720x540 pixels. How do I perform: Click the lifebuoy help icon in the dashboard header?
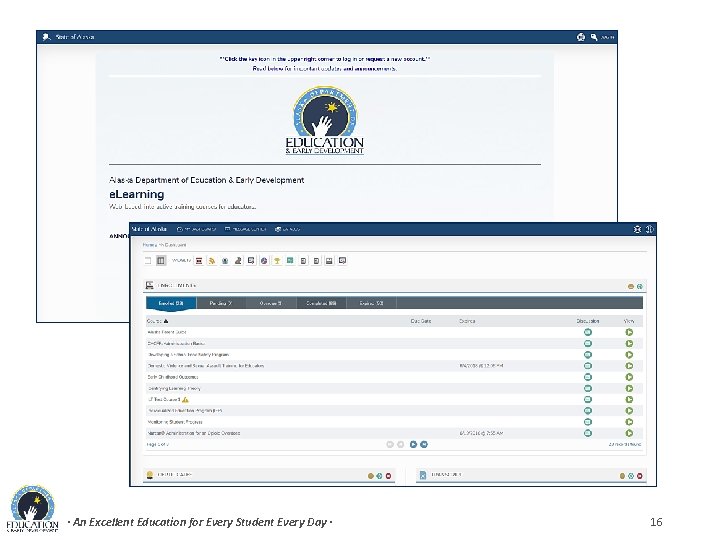[x=637, y=229]
